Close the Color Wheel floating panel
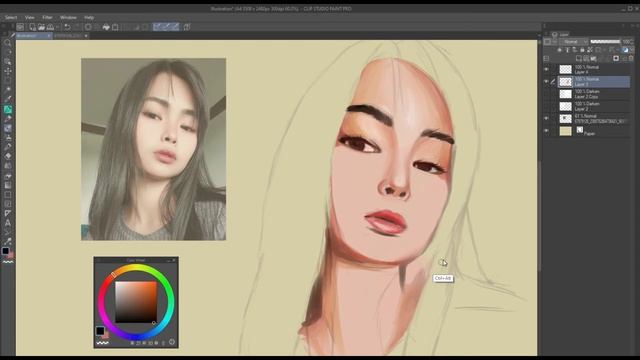The width and height of the screenshot is (640, 360). click(x=174, y=260)
